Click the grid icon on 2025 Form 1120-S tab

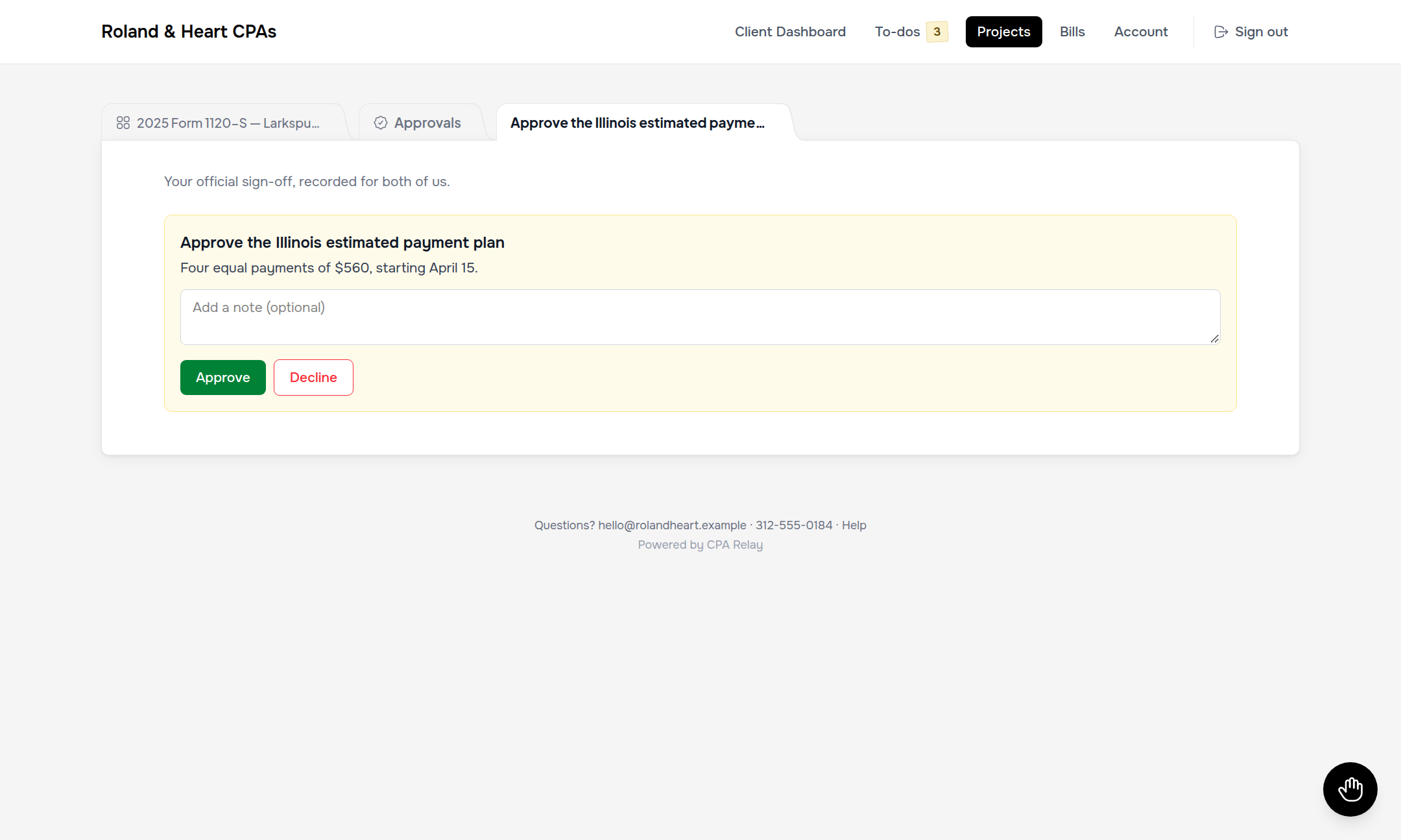pos(123,123)
